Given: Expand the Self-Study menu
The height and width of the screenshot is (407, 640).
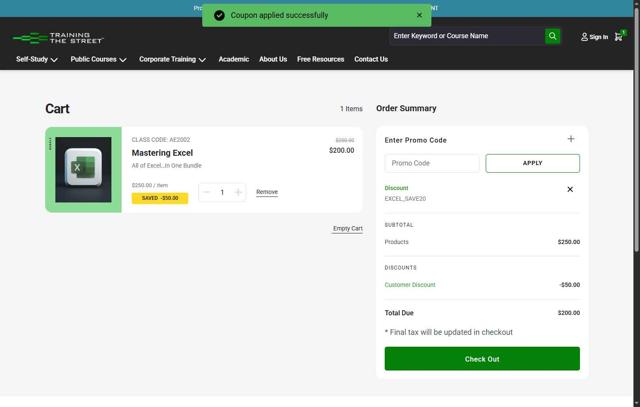Looking at the screenshot, I should click(36, 59).
